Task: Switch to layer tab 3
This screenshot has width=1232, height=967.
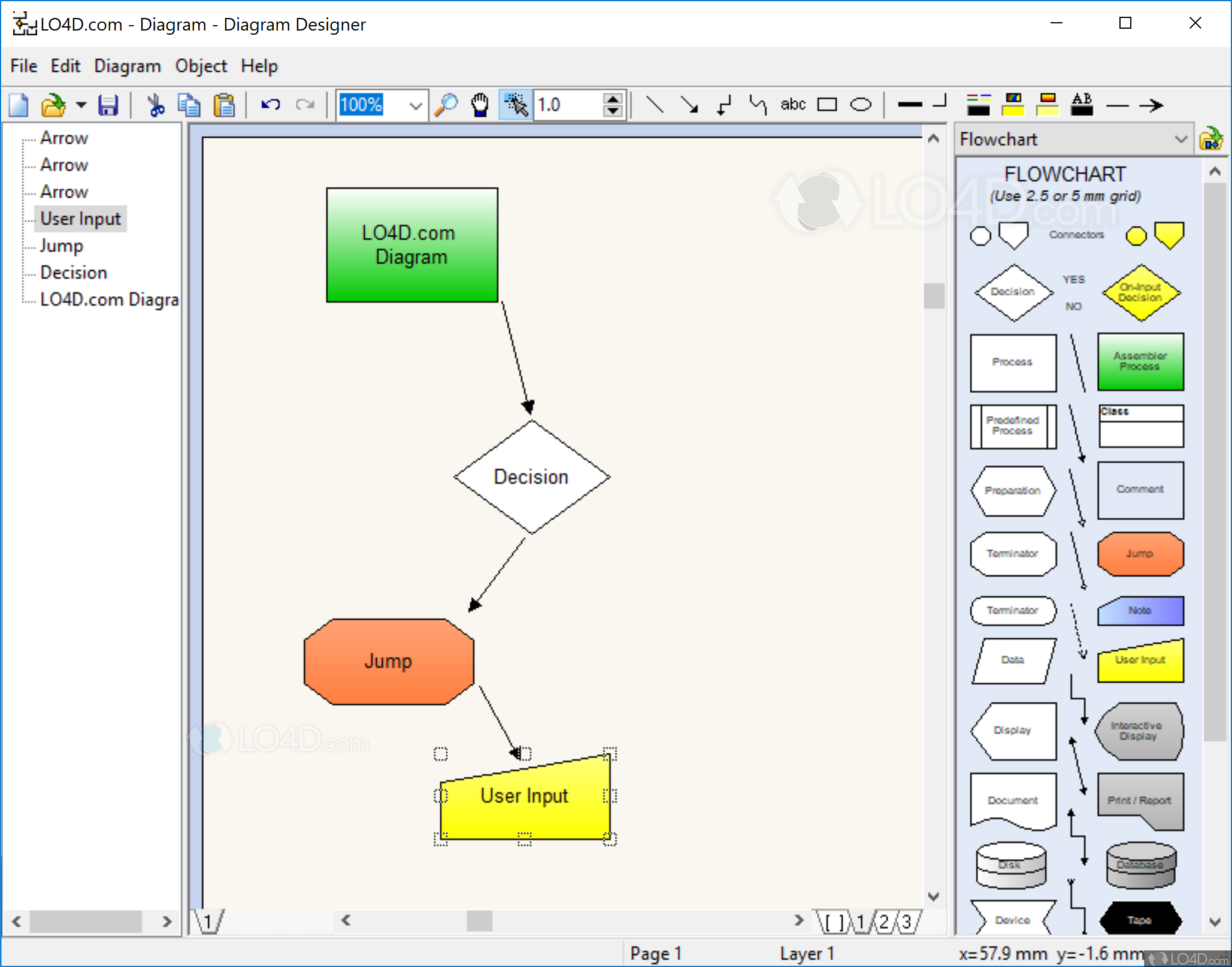Action: (906, 921)
